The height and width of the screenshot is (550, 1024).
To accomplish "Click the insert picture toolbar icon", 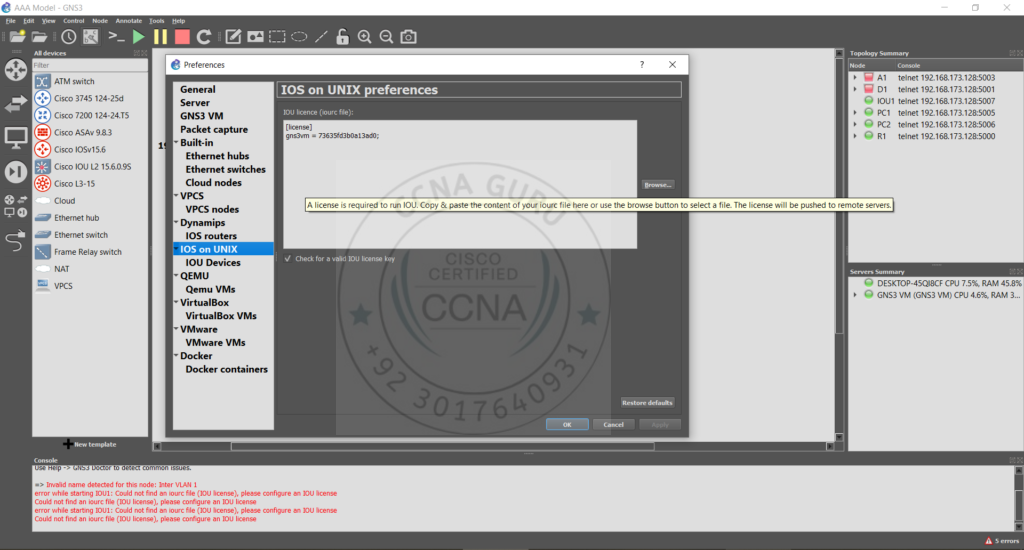I will pyautogui.click(x=255, y=37).
